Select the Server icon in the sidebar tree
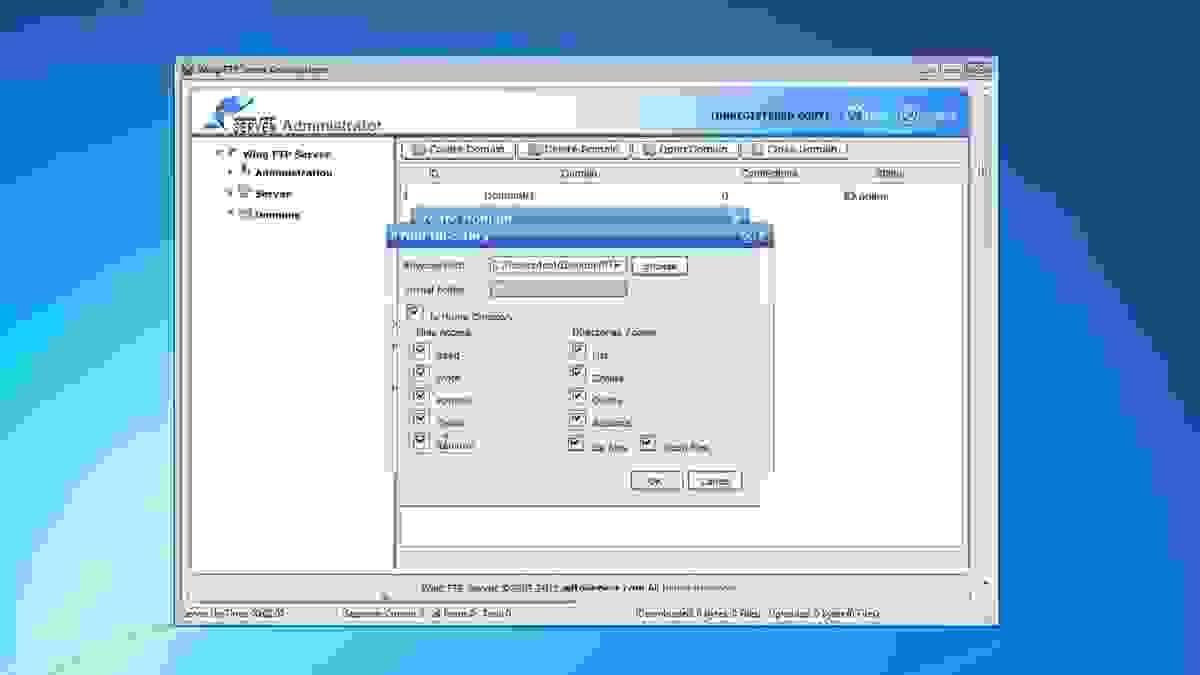Screen dimensions: 1200x675 tap(243, 190)
